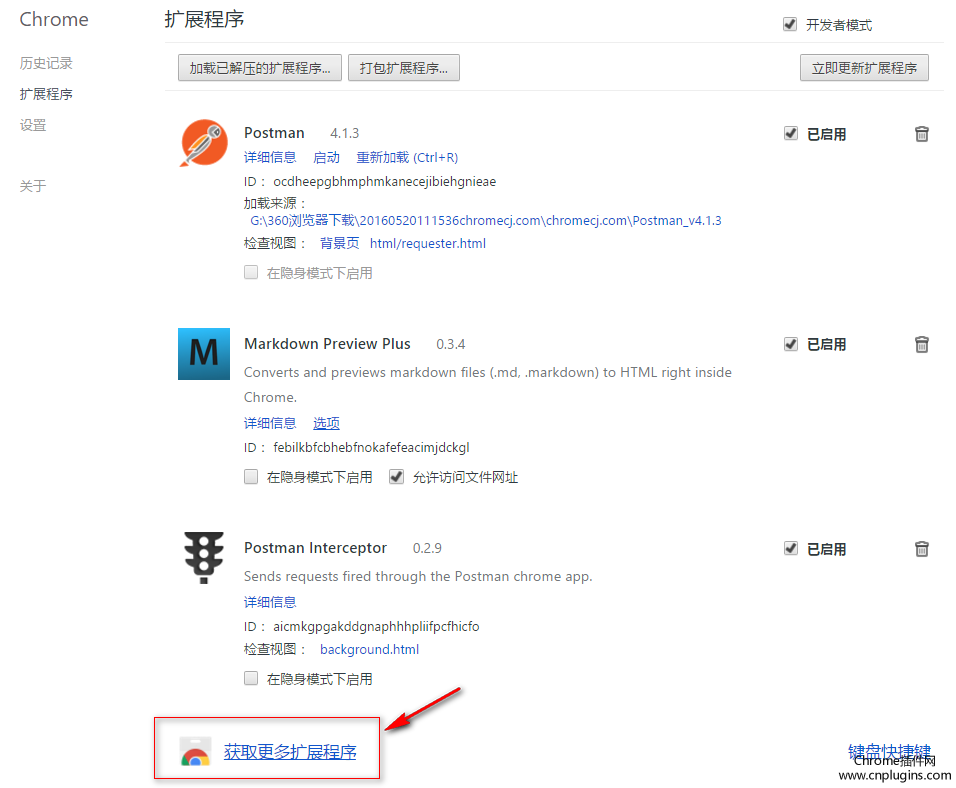Disable Postman via 已启用 checkbox
This screenshot has height=788, width=956.
(791, 134)
